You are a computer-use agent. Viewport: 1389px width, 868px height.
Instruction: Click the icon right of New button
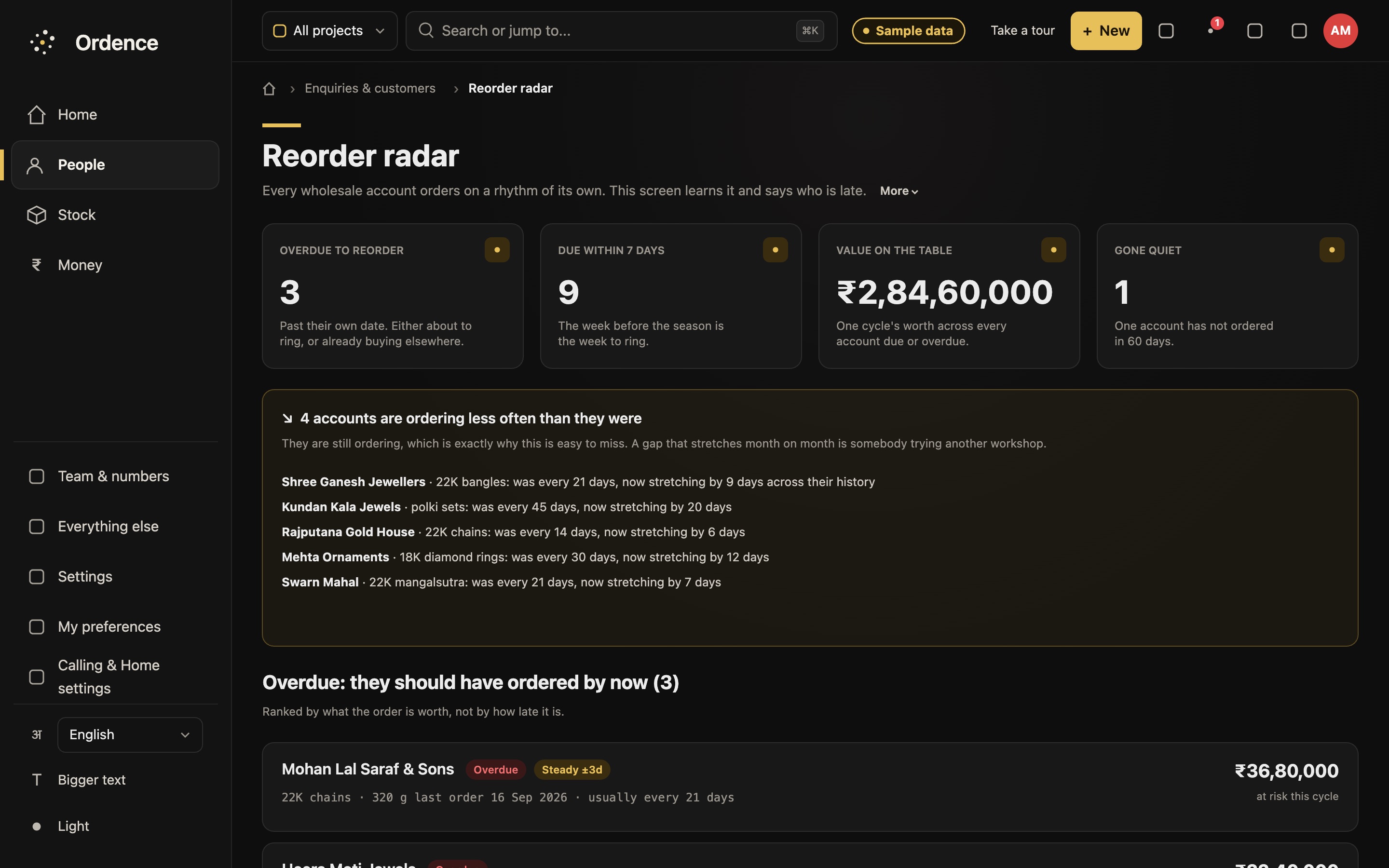point(1166,31)
